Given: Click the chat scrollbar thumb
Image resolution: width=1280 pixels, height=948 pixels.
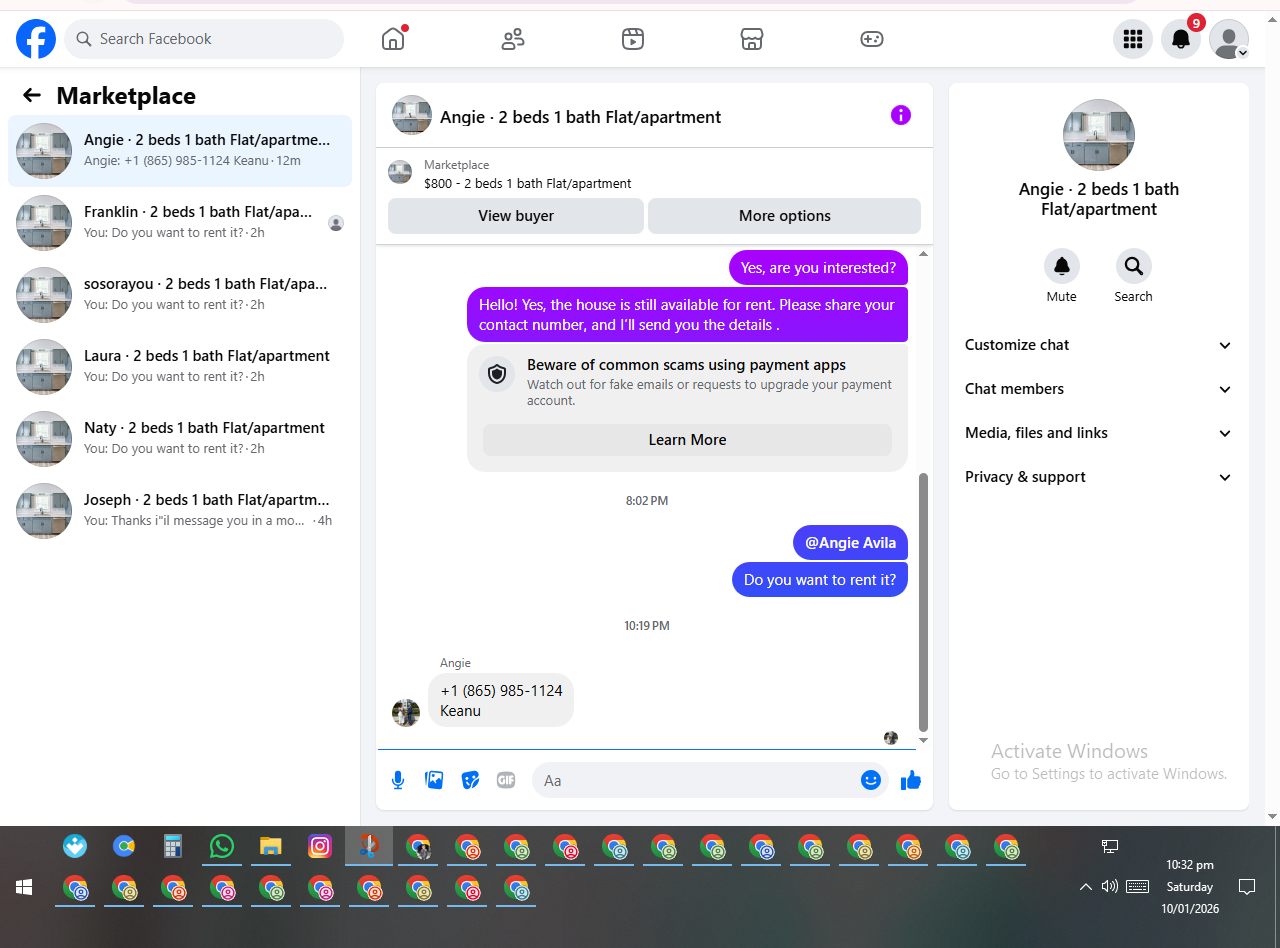Looking at the screenshot, I should [923, 603].
